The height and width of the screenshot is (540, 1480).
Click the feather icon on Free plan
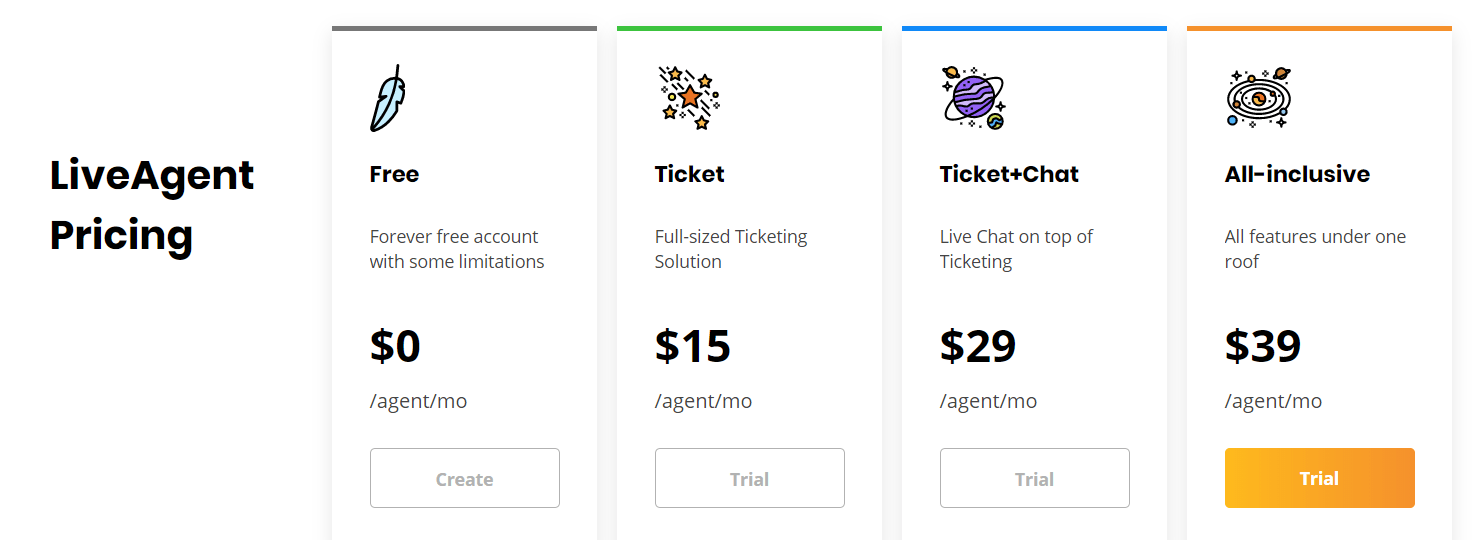387,98
